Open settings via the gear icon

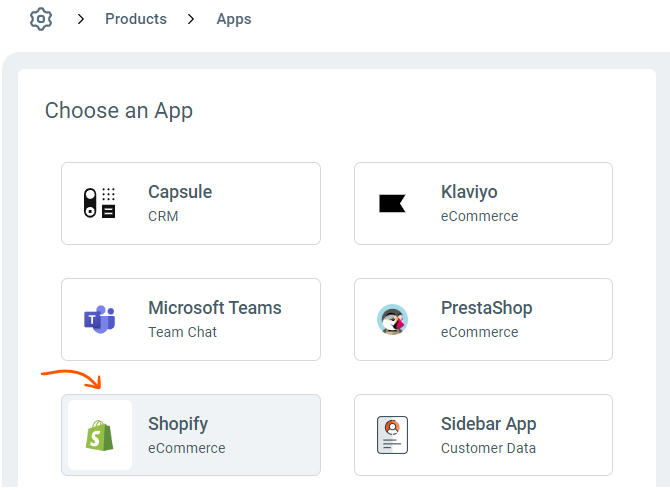40,19
